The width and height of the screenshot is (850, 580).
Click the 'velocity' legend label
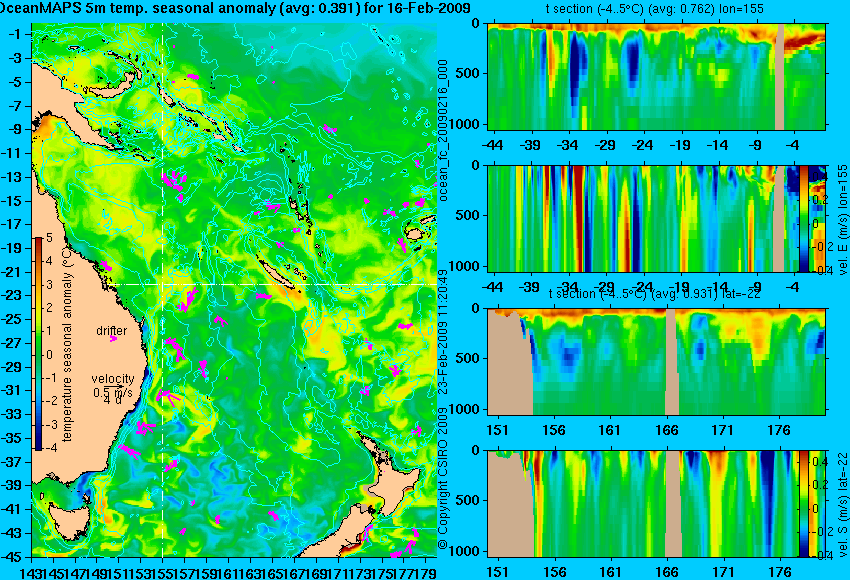point(113,378)
